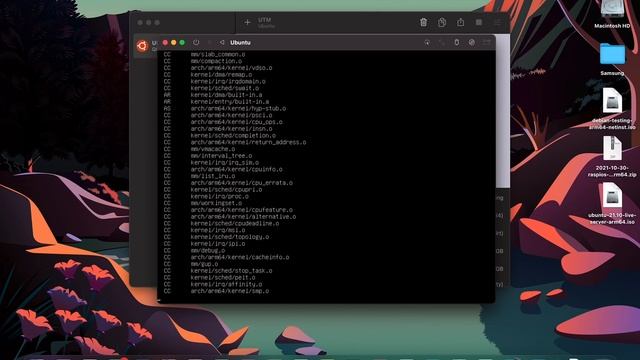The image size is (640, 360).
Task: Click the rightmost Ubuntu window toolbar icon
Action: tap(487, 42)
